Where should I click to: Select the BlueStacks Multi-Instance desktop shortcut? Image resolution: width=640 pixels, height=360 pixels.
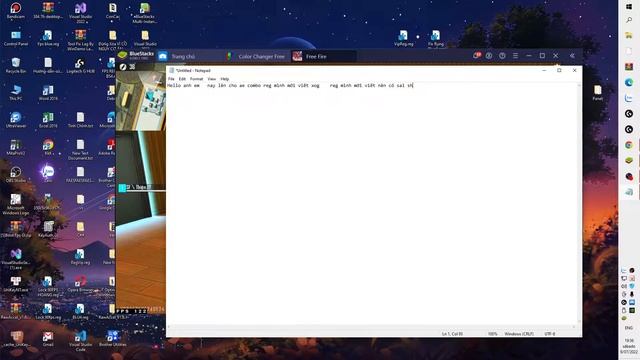point(144,13)
